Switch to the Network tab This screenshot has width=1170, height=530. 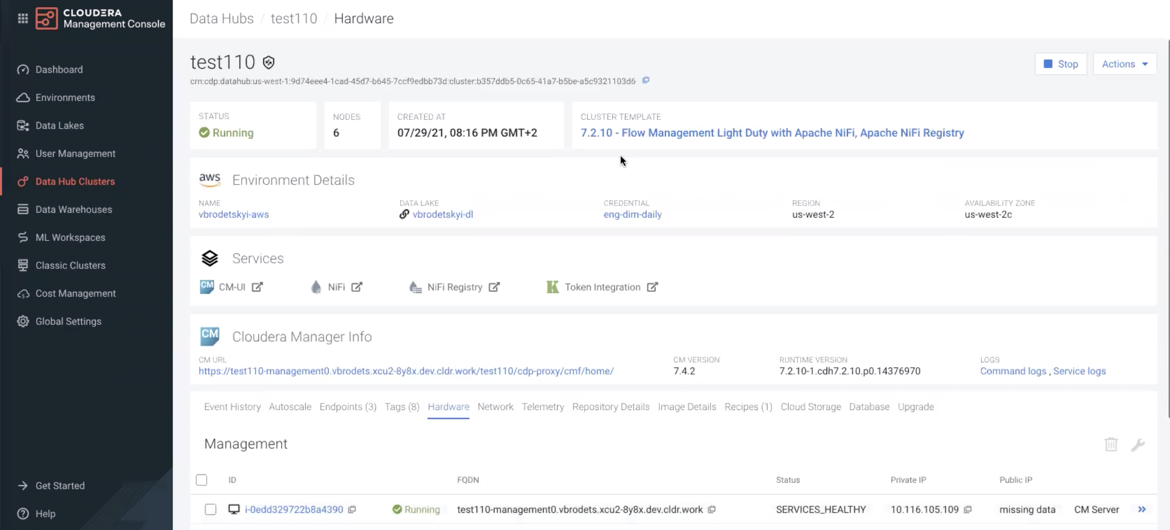point(495,407)
